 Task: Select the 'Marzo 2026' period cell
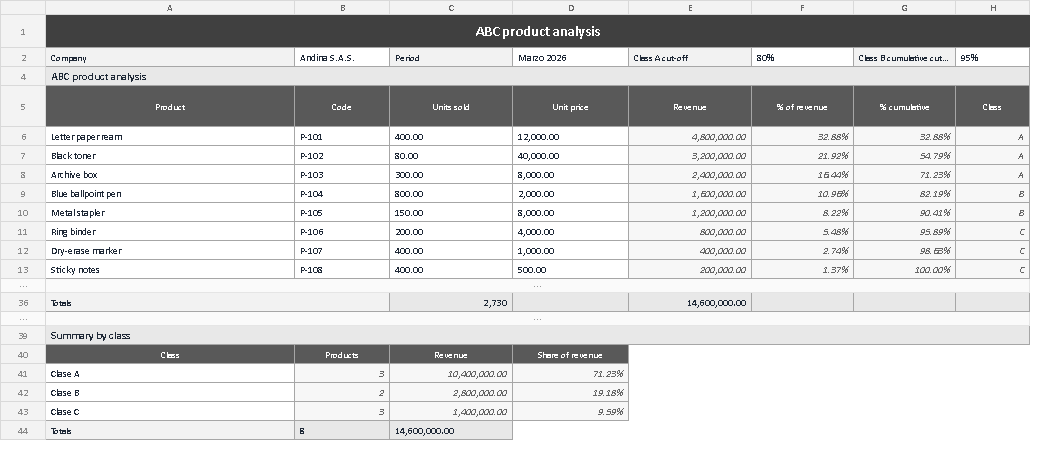571,57
